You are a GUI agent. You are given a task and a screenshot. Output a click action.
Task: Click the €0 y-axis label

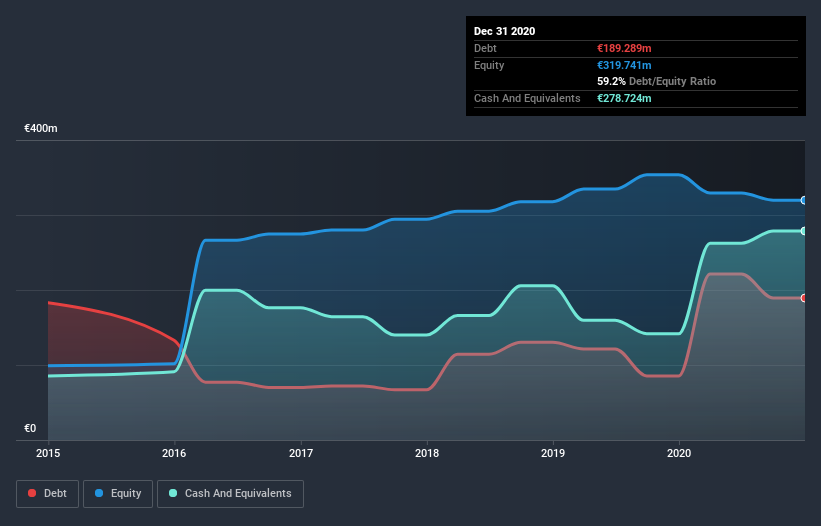pos(30,428)
